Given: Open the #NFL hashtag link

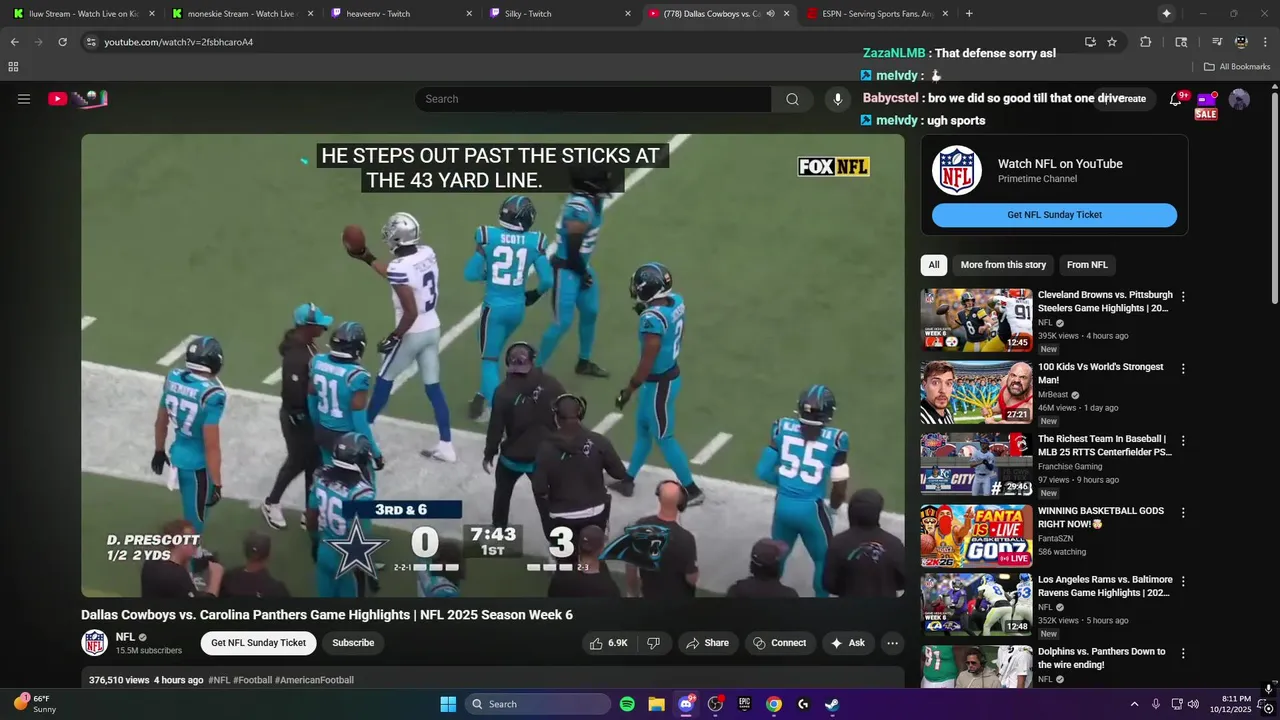Looking at the screenshot, I should pyautogui.click(x=219, y=680).
